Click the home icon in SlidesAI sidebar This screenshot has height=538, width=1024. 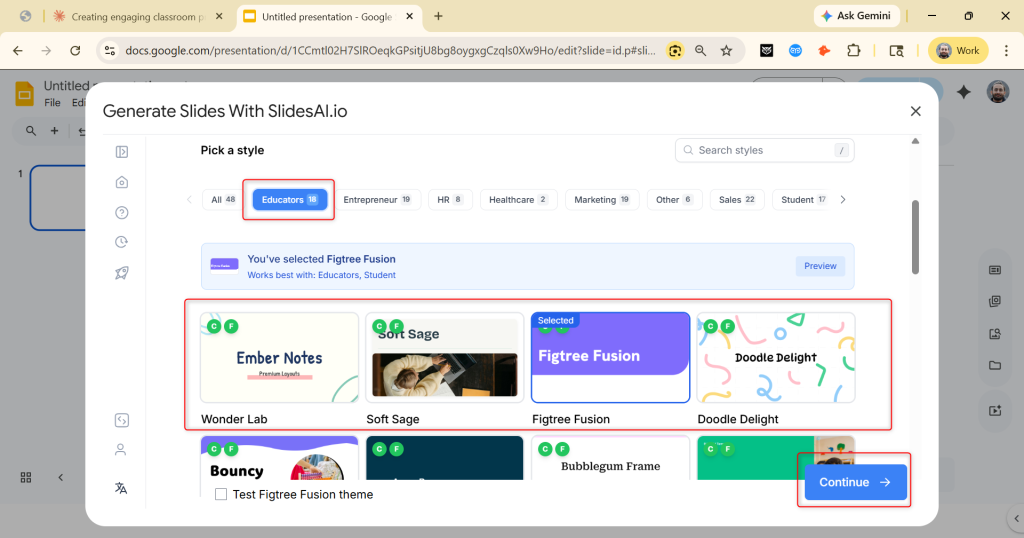click(121, 182)
